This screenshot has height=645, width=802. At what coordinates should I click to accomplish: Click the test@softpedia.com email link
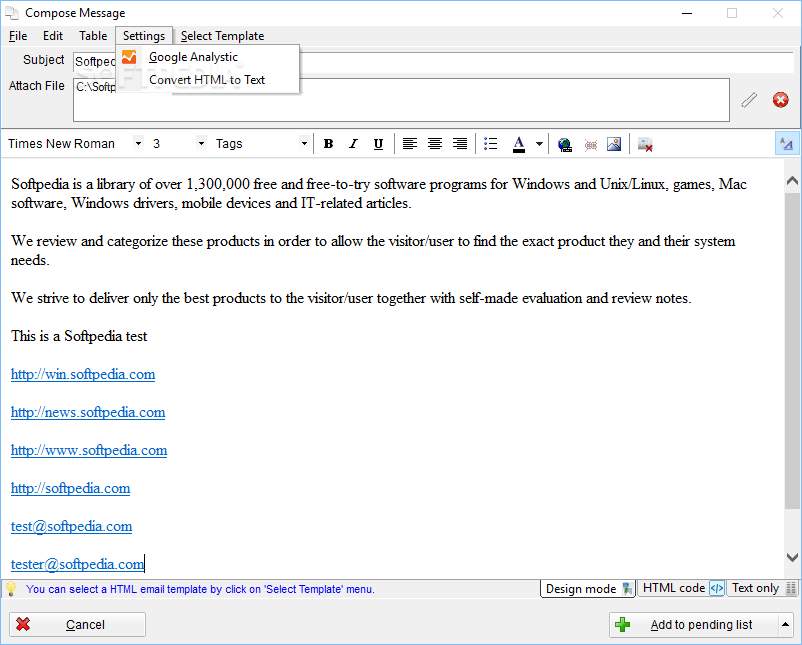[72, 526]
